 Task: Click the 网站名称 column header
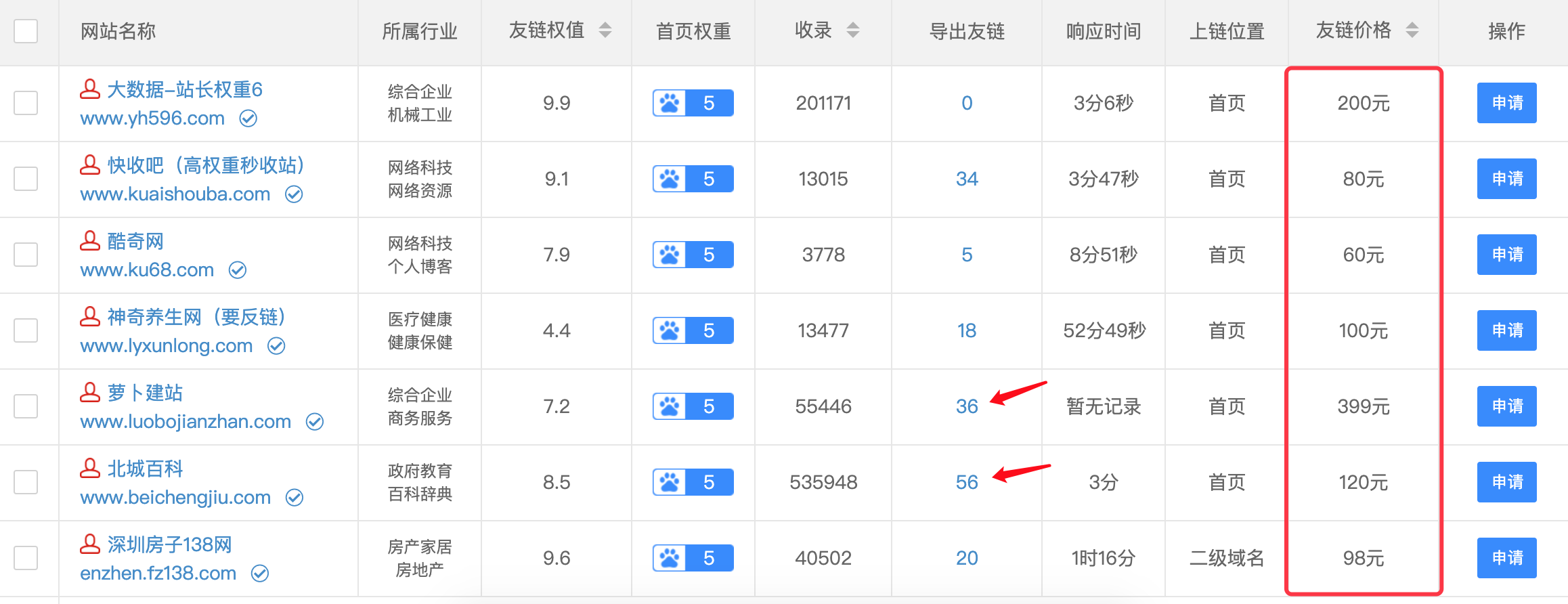click(118, 31)
